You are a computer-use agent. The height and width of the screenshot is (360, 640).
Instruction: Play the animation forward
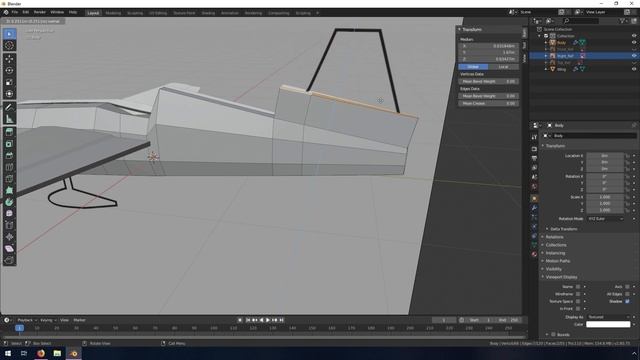click(x=268, y=320)
